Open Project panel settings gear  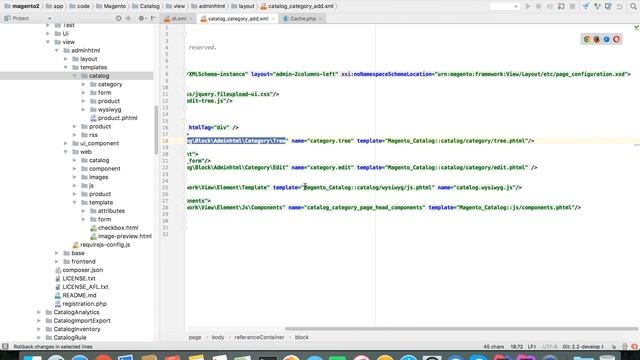pos(141,18)
